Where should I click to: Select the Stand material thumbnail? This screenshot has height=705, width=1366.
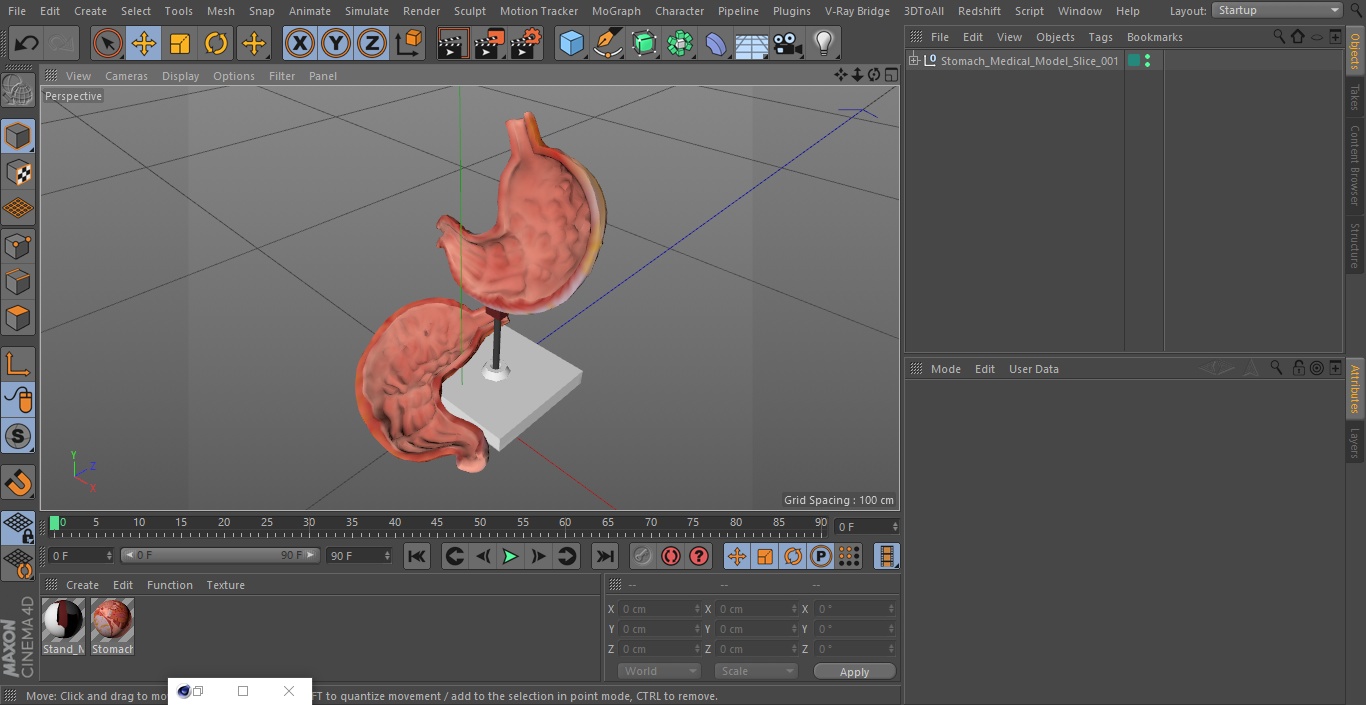(63, 626)
